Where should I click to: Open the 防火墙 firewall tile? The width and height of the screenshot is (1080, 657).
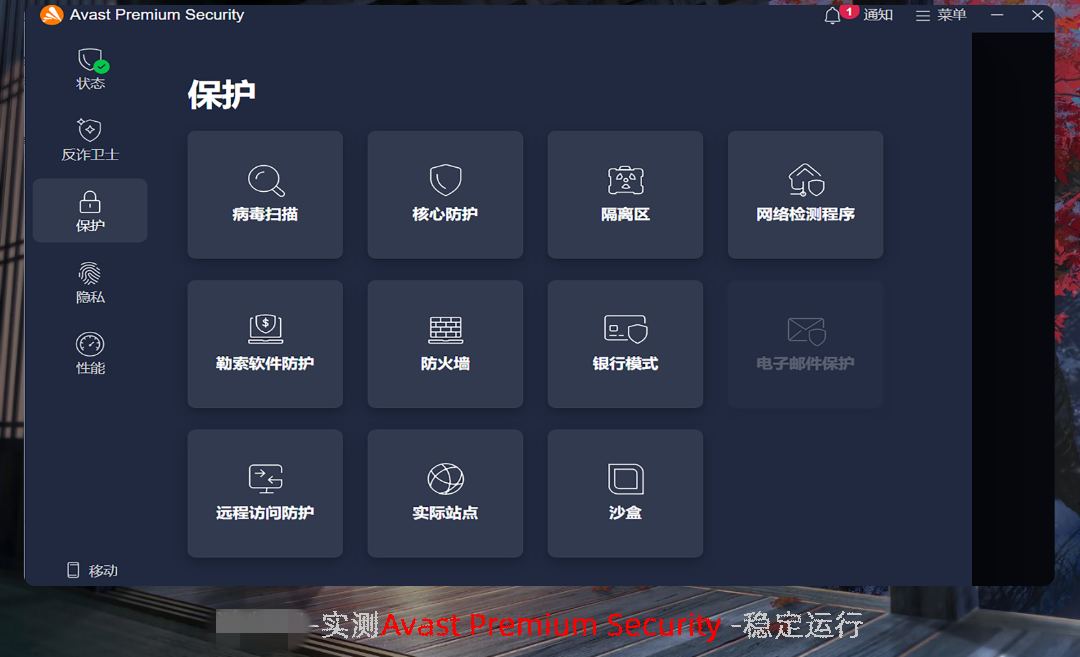pyautogui.click(x=445, y=344)
